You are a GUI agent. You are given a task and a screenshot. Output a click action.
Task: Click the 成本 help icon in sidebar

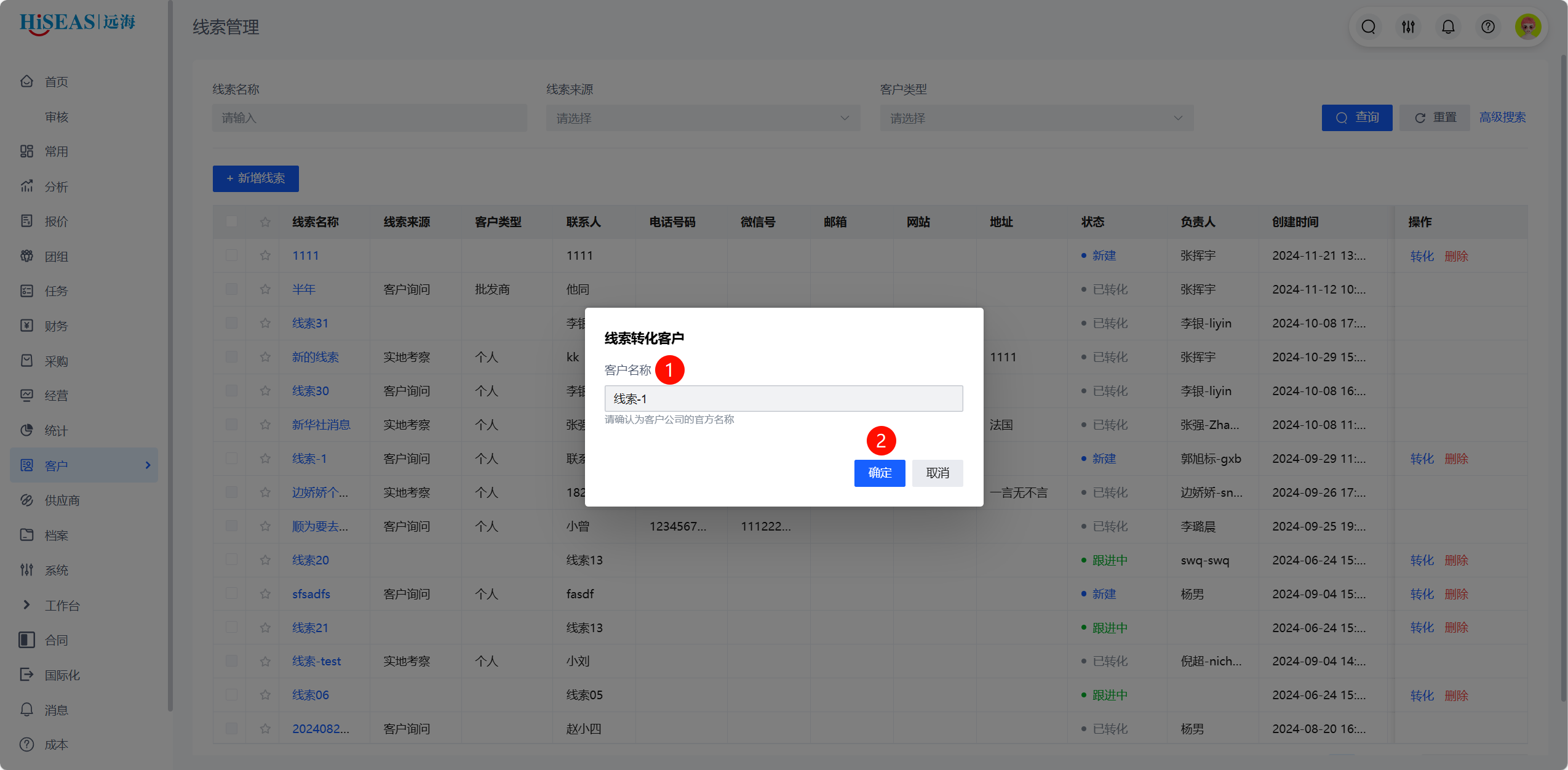26,745
